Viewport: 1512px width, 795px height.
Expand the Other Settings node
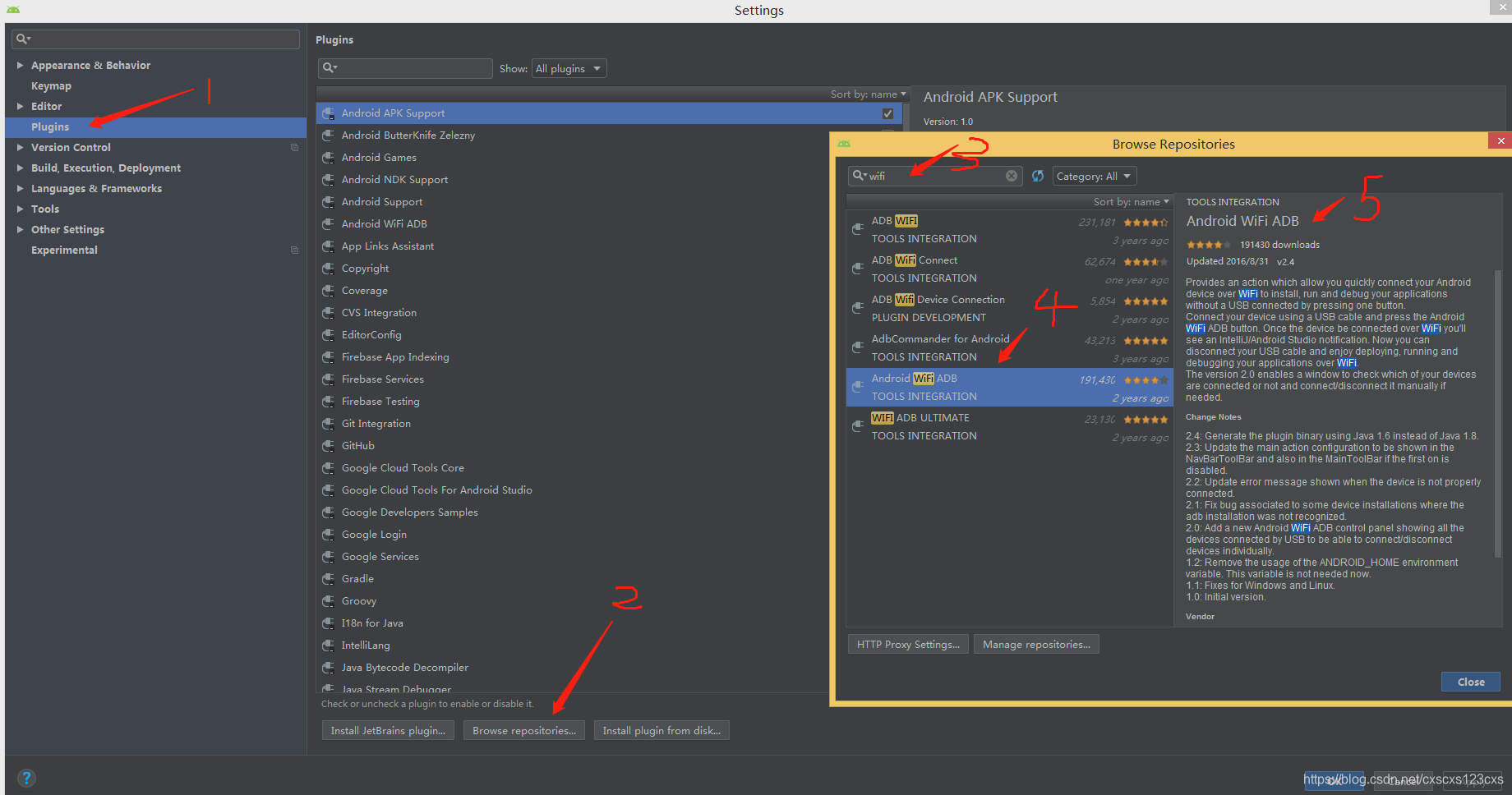[20, 229]
